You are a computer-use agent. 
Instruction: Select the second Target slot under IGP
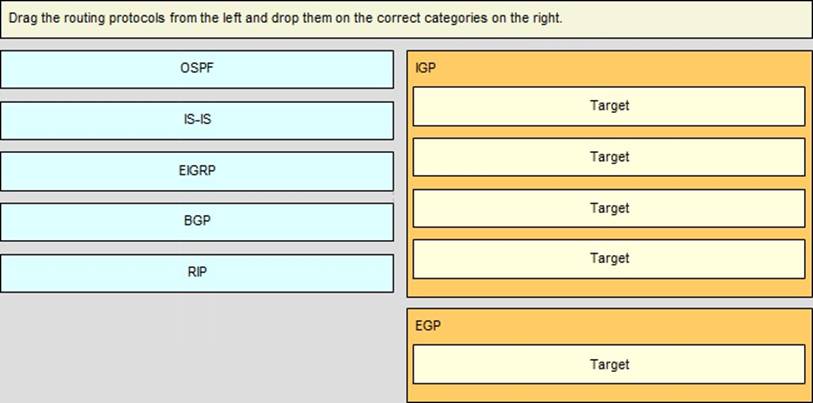pyautogui.click(x=608, y=157)
